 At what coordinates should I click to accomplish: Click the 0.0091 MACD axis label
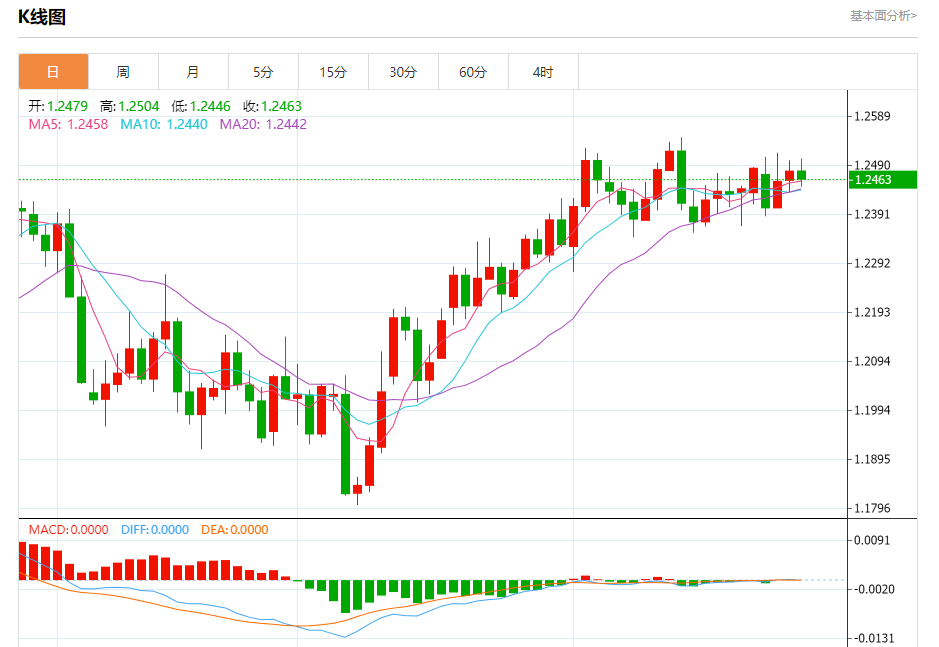pyautogui.click(x=872, y=540)
